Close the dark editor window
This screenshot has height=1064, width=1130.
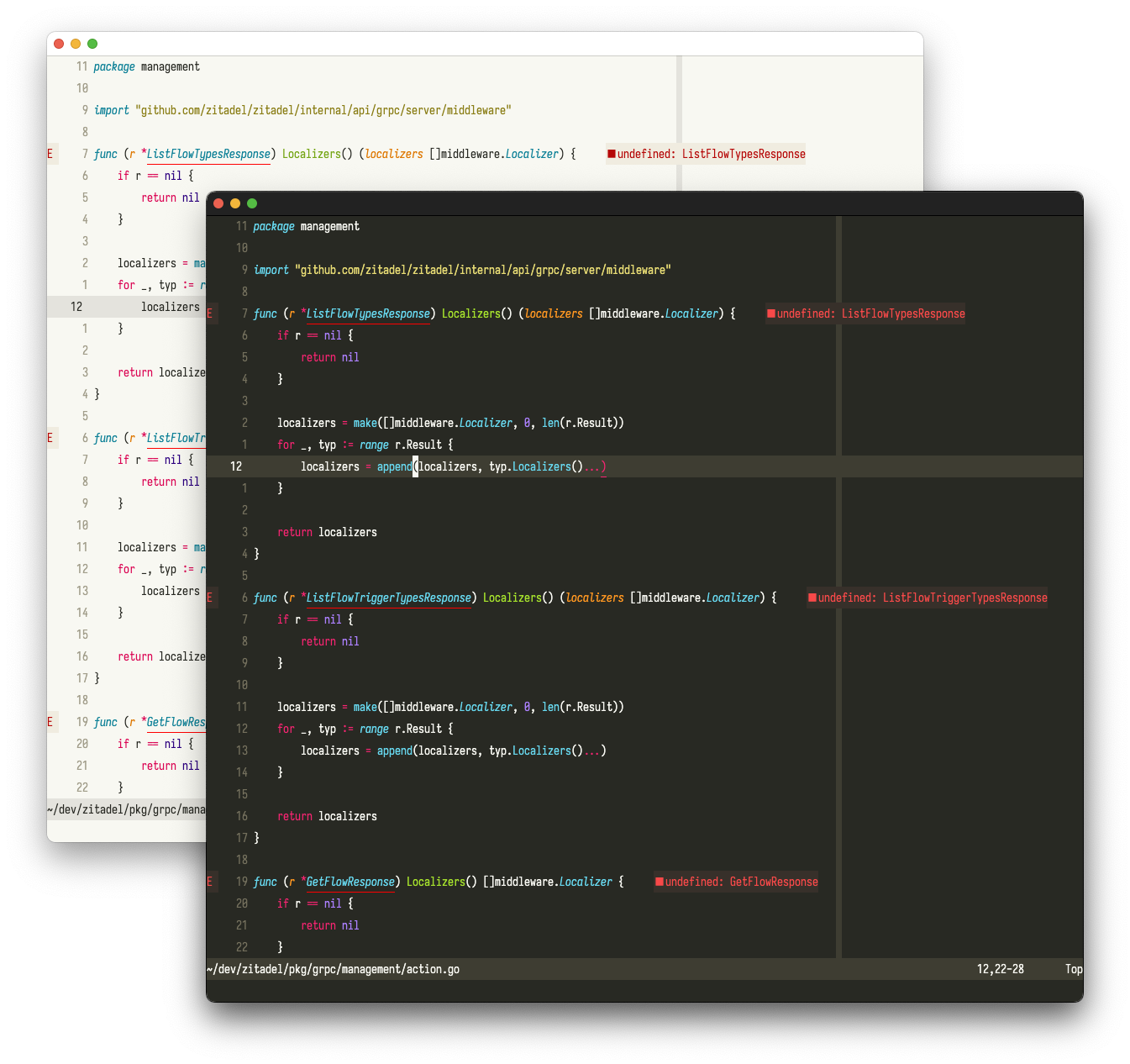tap(218, 203)
